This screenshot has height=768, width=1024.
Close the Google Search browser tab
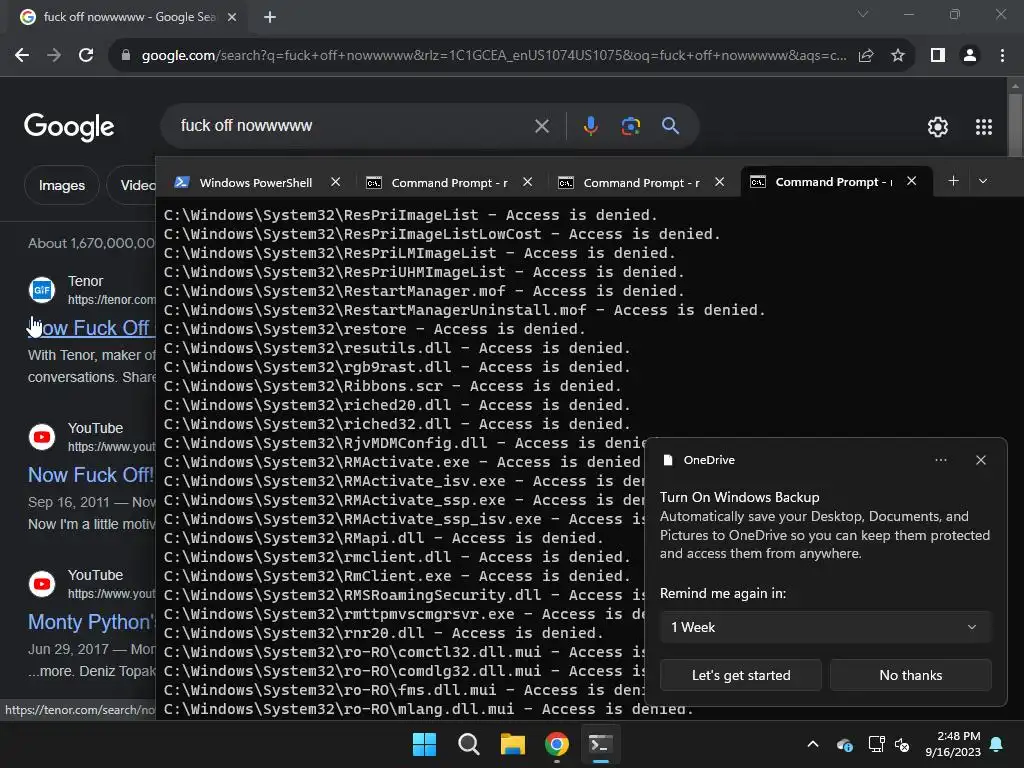click(232, 17)
